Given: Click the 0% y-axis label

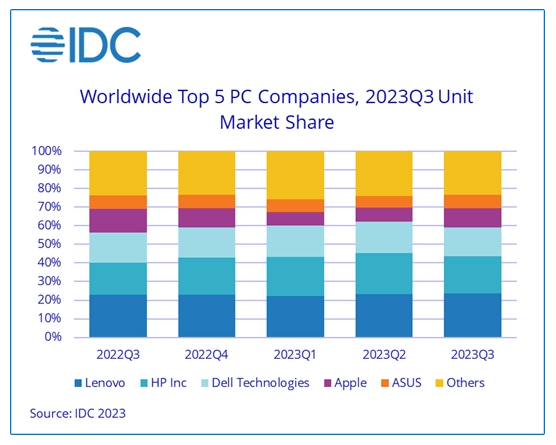Looking at the screenshot, I should (53, 336).
